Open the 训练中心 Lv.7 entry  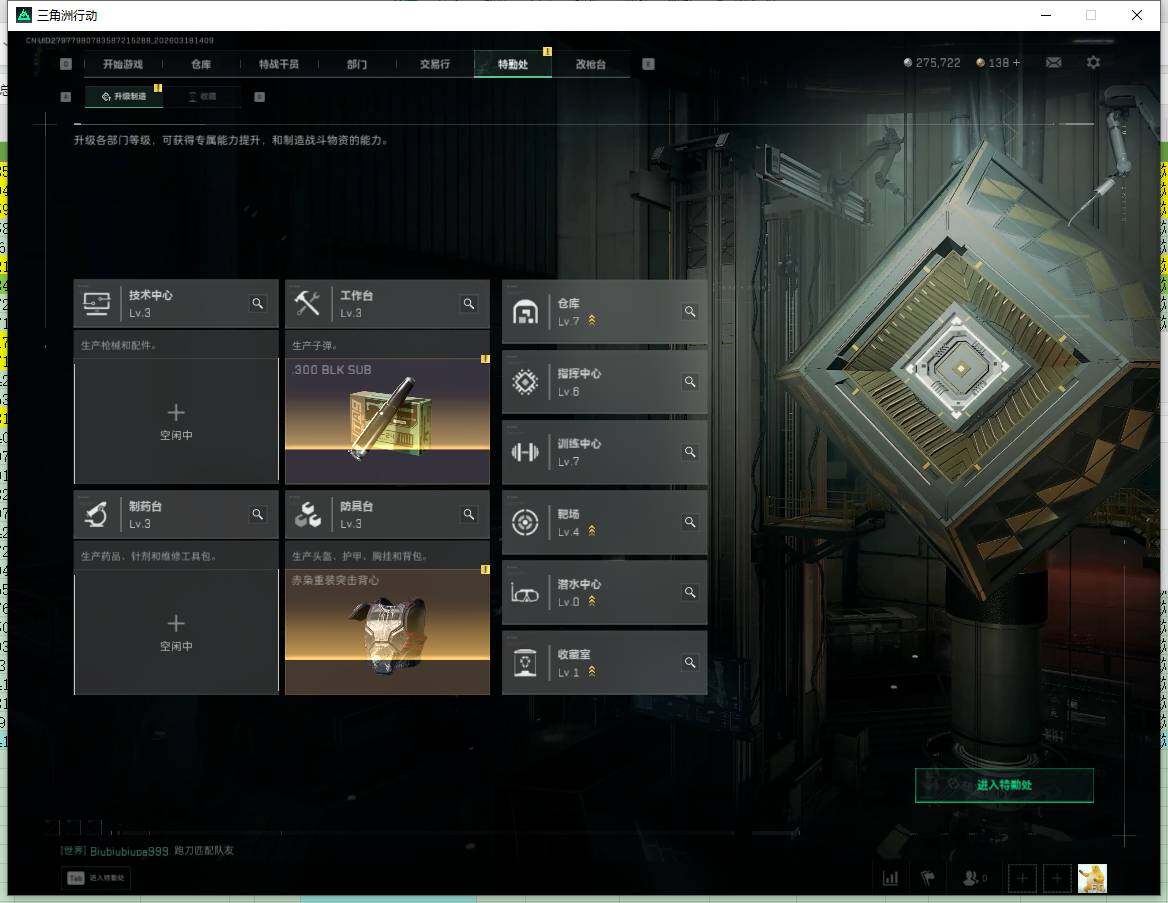[x=604, y=452]
